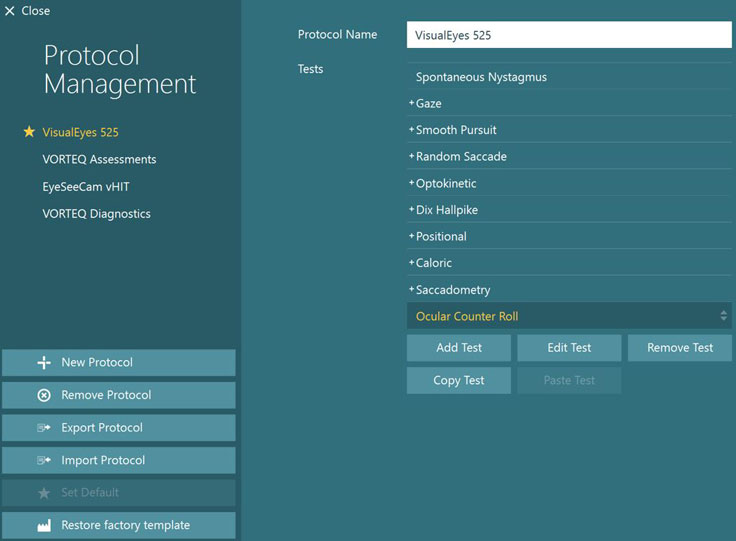Click the Import Protocol label
The height and width of the screenshot is (541, 736).
click(103, 460)
